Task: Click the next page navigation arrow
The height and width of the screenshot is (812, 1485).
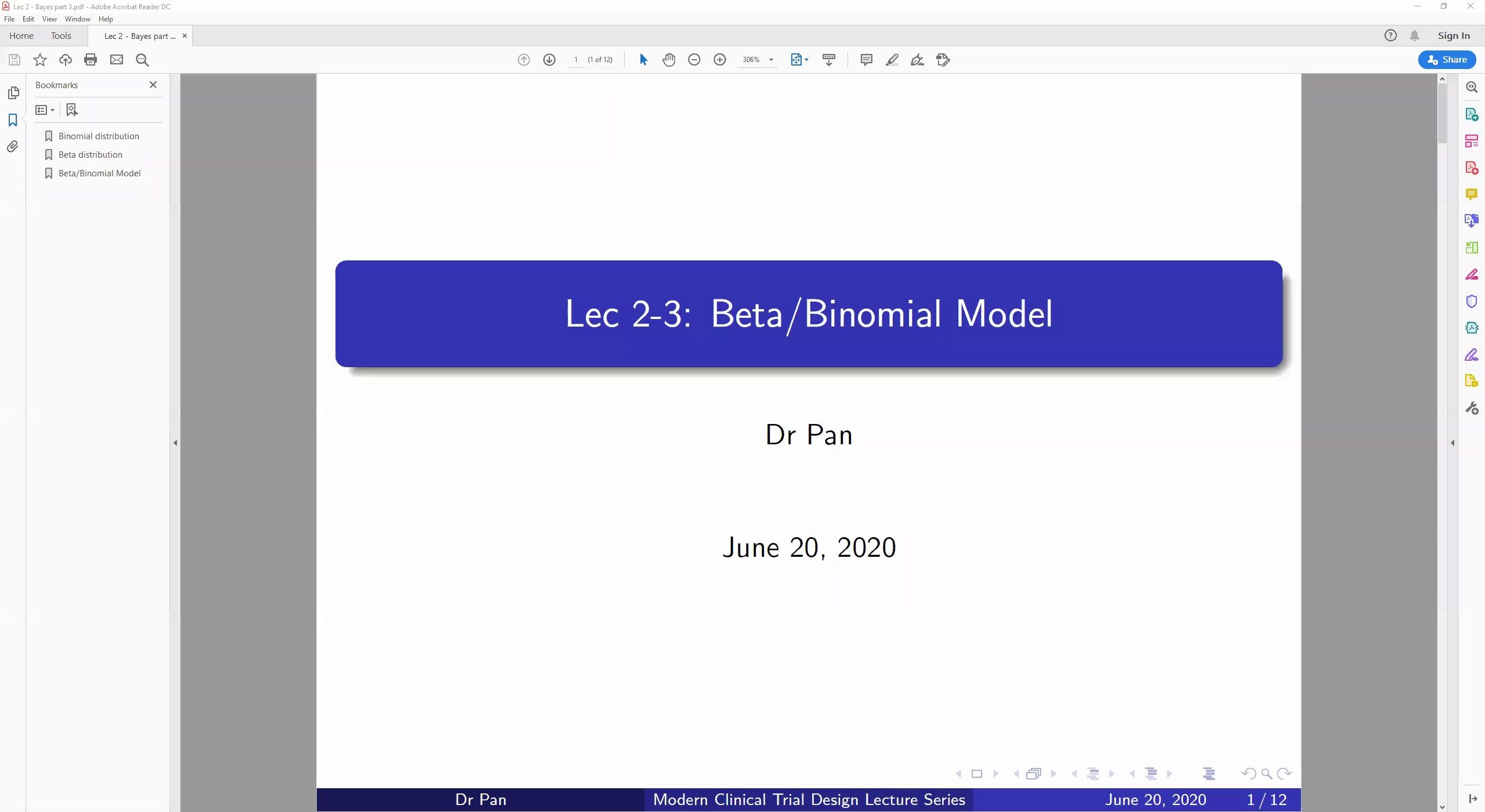Action: click(x=549, y=60)
